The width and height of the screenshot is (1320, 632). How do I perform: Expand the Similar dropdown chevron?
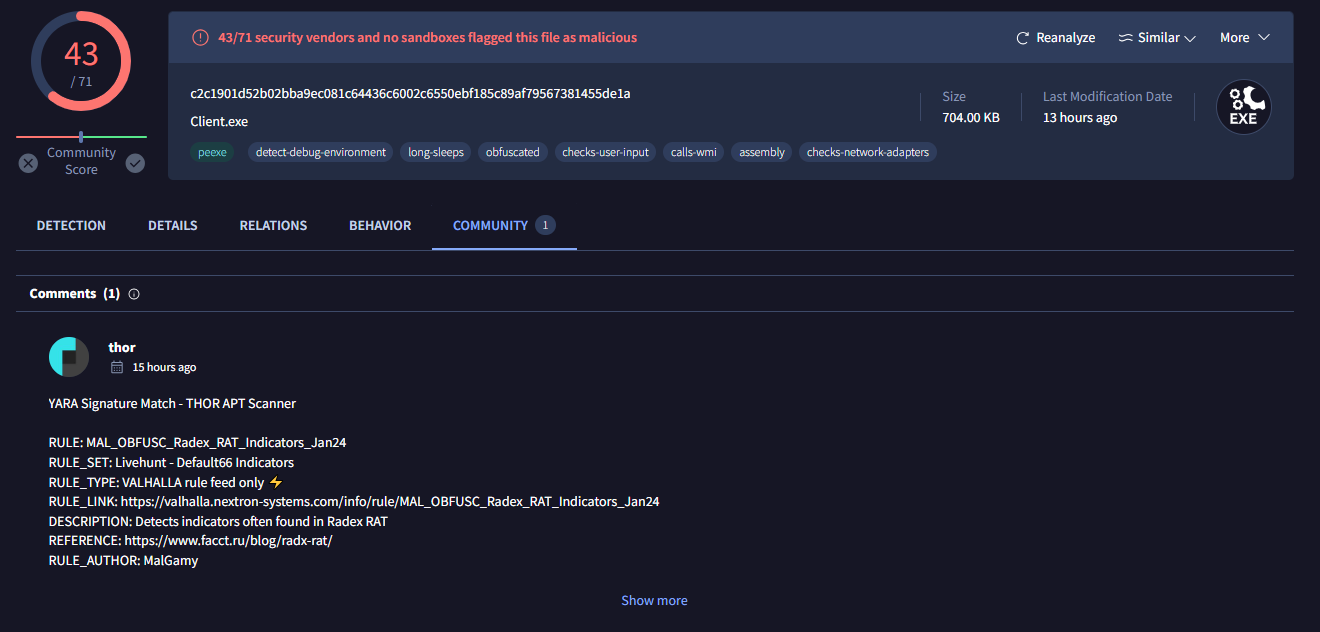point(1190,38)
